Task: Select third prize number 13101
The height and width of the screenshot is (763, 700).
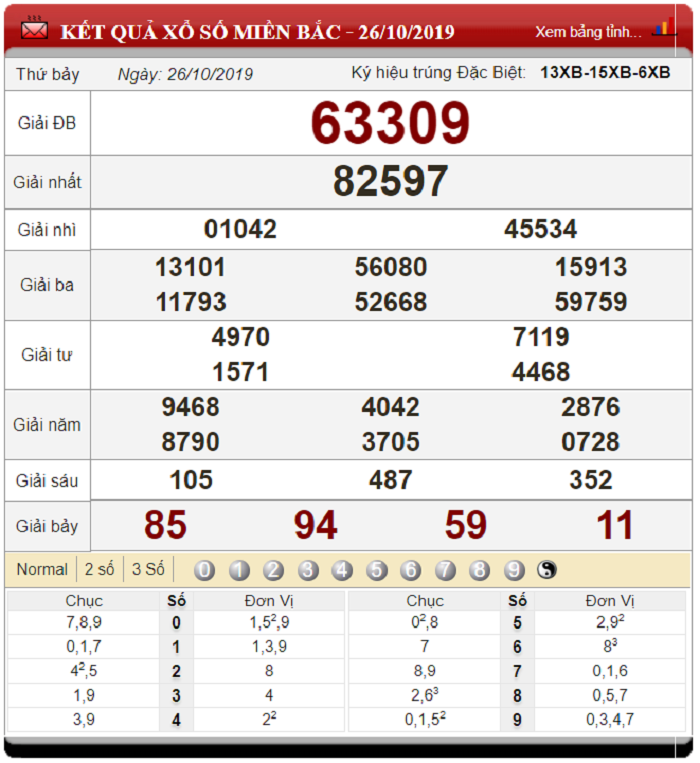Action: pyautogui.click(x=191, y=267)
